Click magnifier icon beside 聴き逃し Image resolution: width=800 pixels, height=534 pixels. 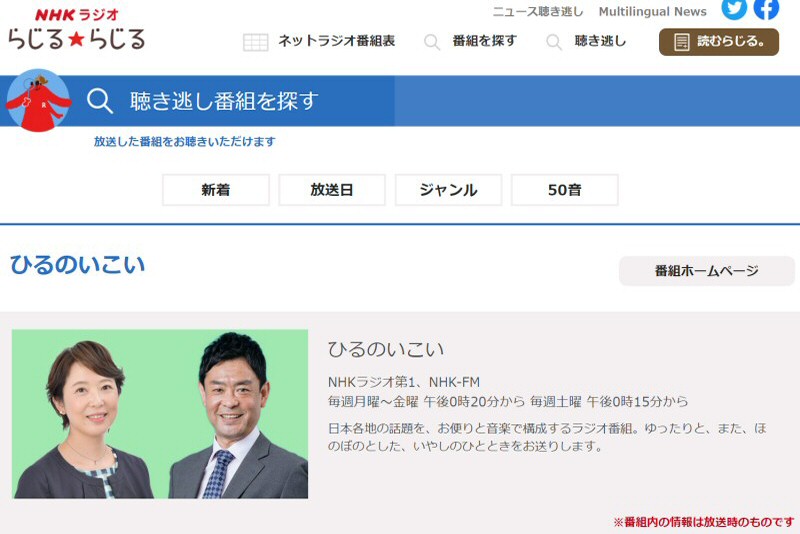pyautogui.click(x=554, y=42)
